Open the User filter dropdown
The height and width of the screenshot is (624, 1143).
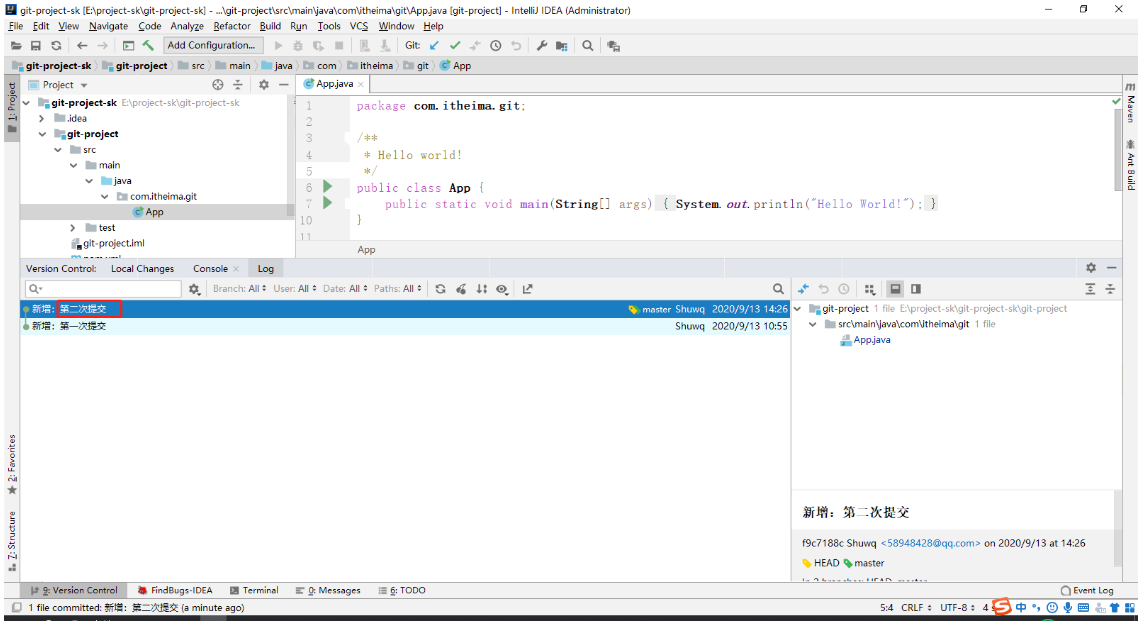pos(295,289)
